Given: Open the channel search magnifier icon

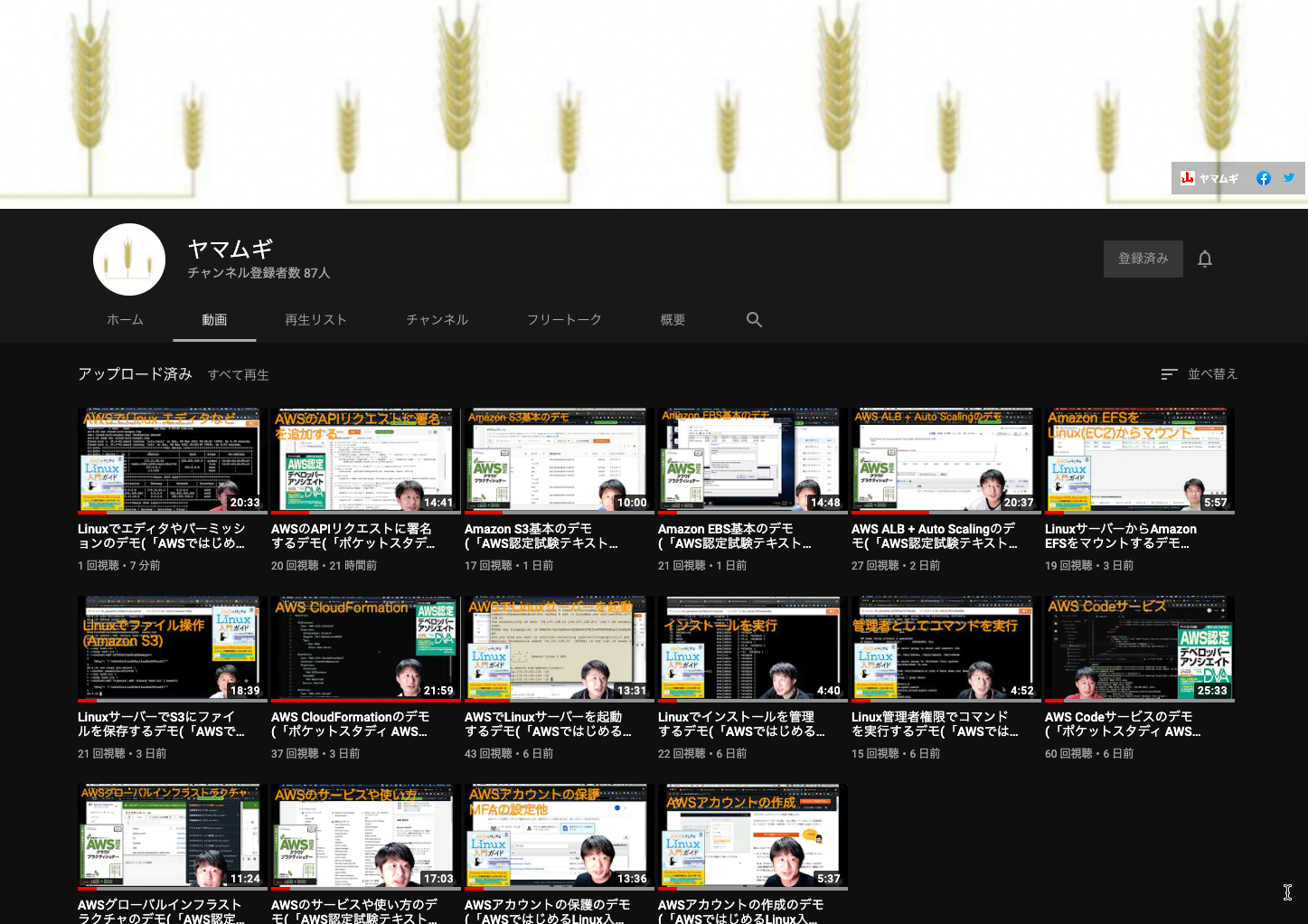Looking at the screenshot, I should pyautogui.click(x=754, y=320).
